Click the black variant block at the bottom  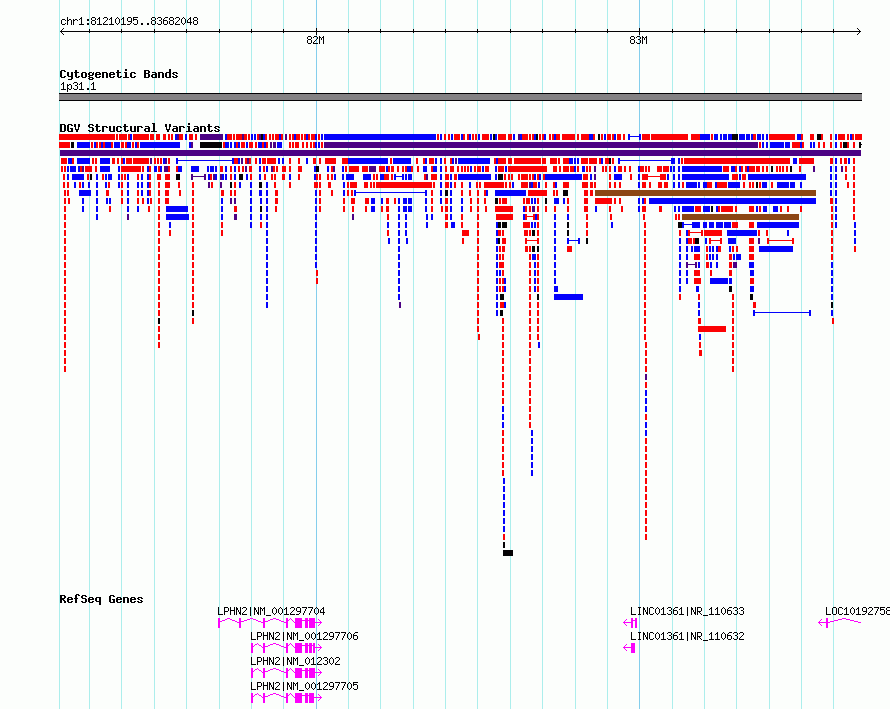click(508, 553)
